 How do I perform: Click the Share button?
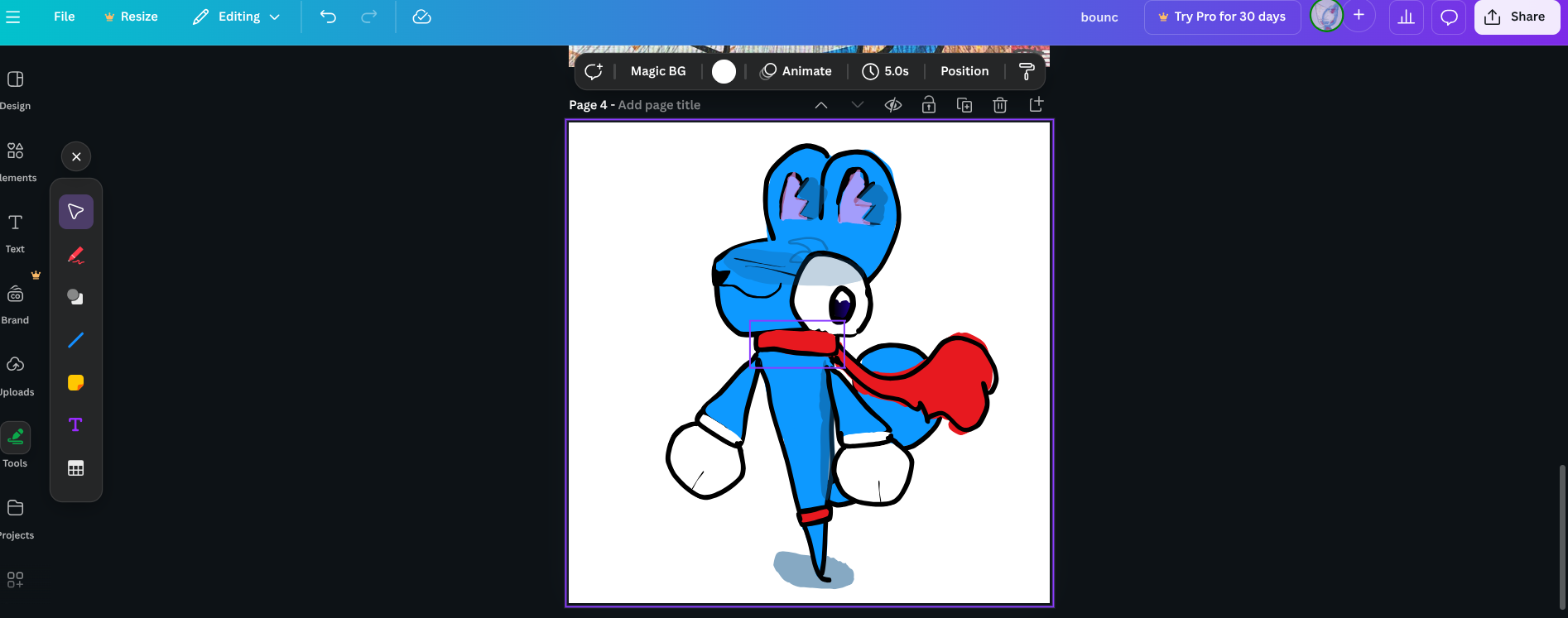pyautogui.click(x=1517, y=17)
